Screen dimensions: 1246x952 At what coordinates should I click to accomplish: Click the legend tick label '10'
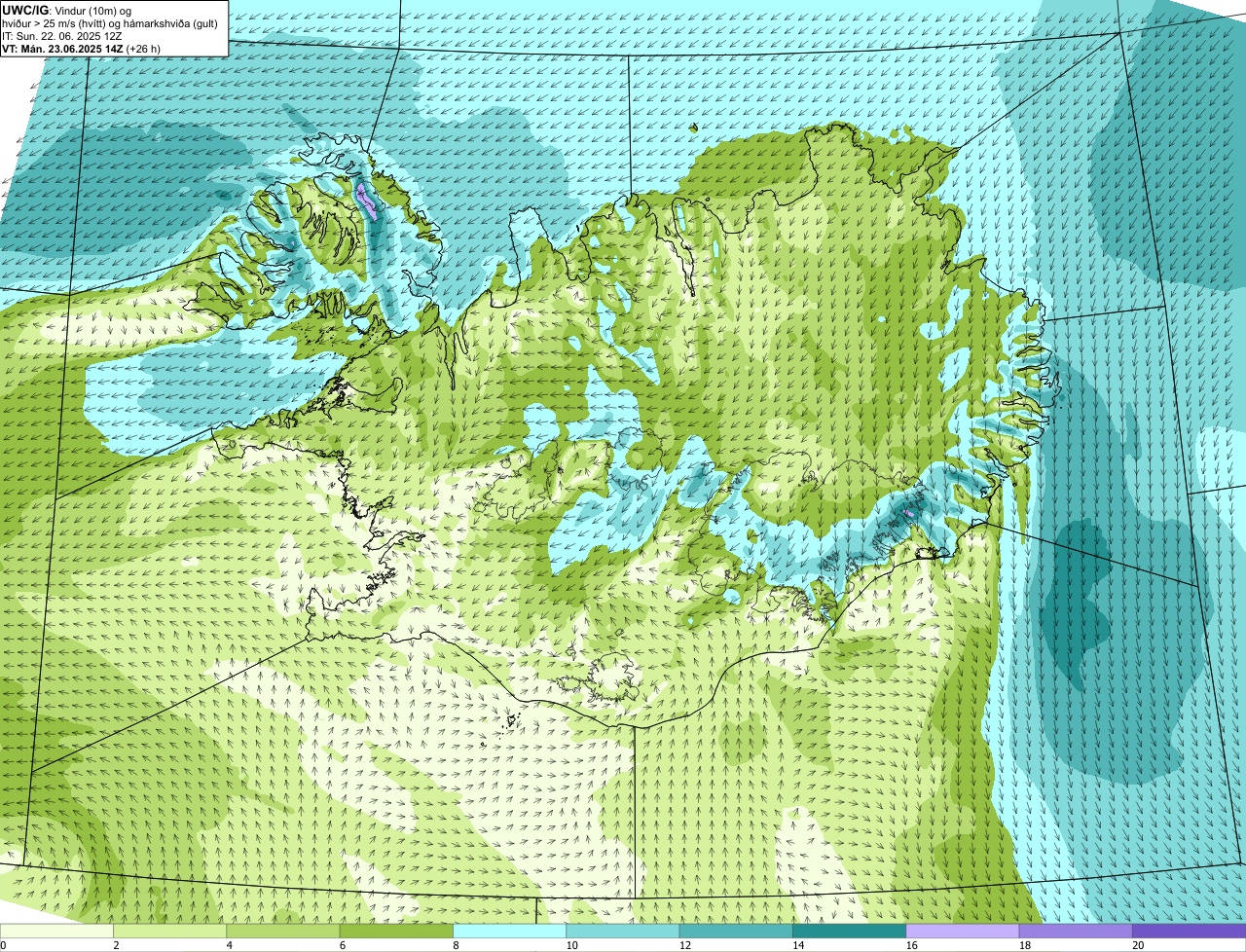coord(571,945)
